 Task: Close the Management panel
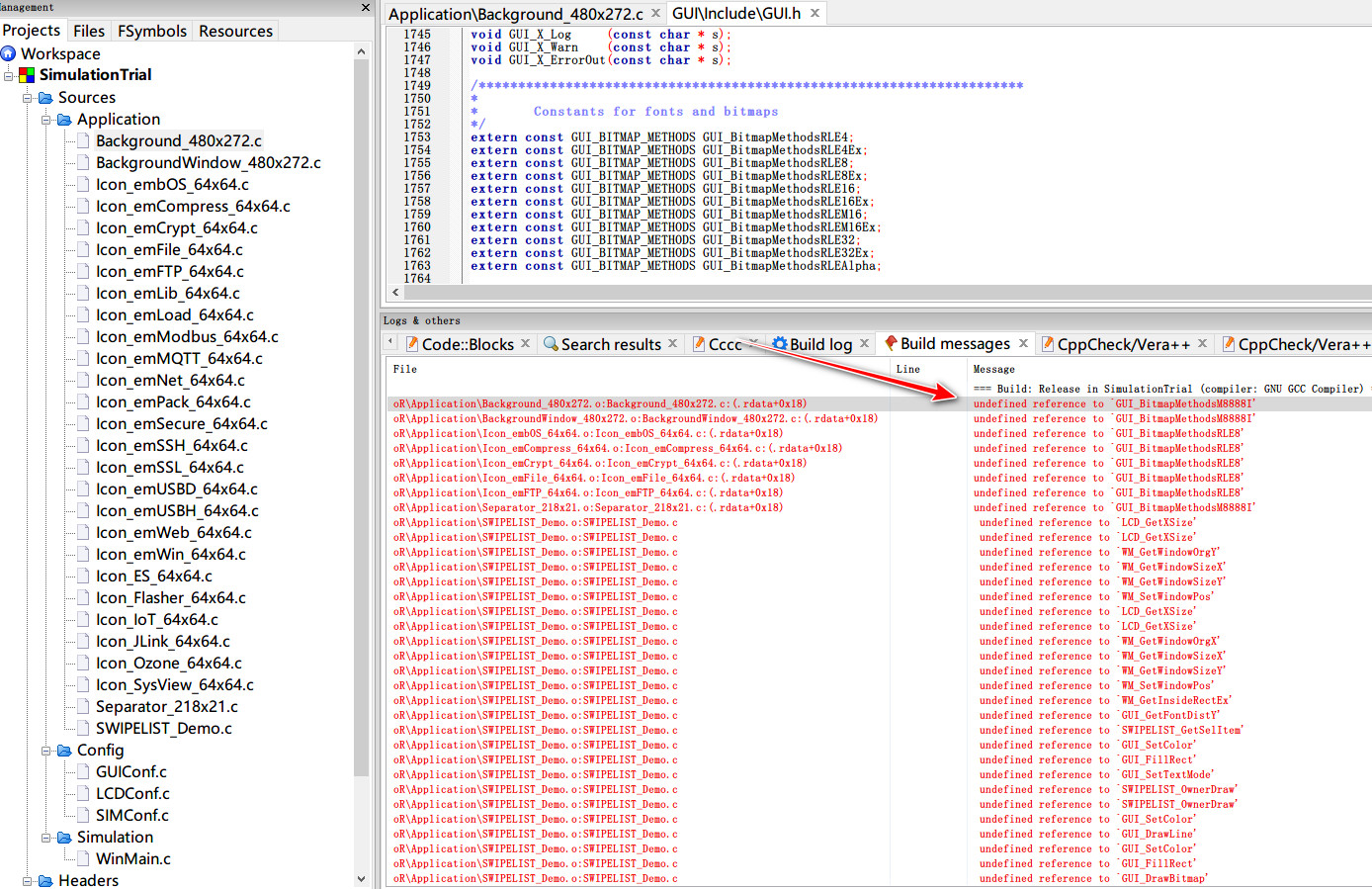coord(366,8)
